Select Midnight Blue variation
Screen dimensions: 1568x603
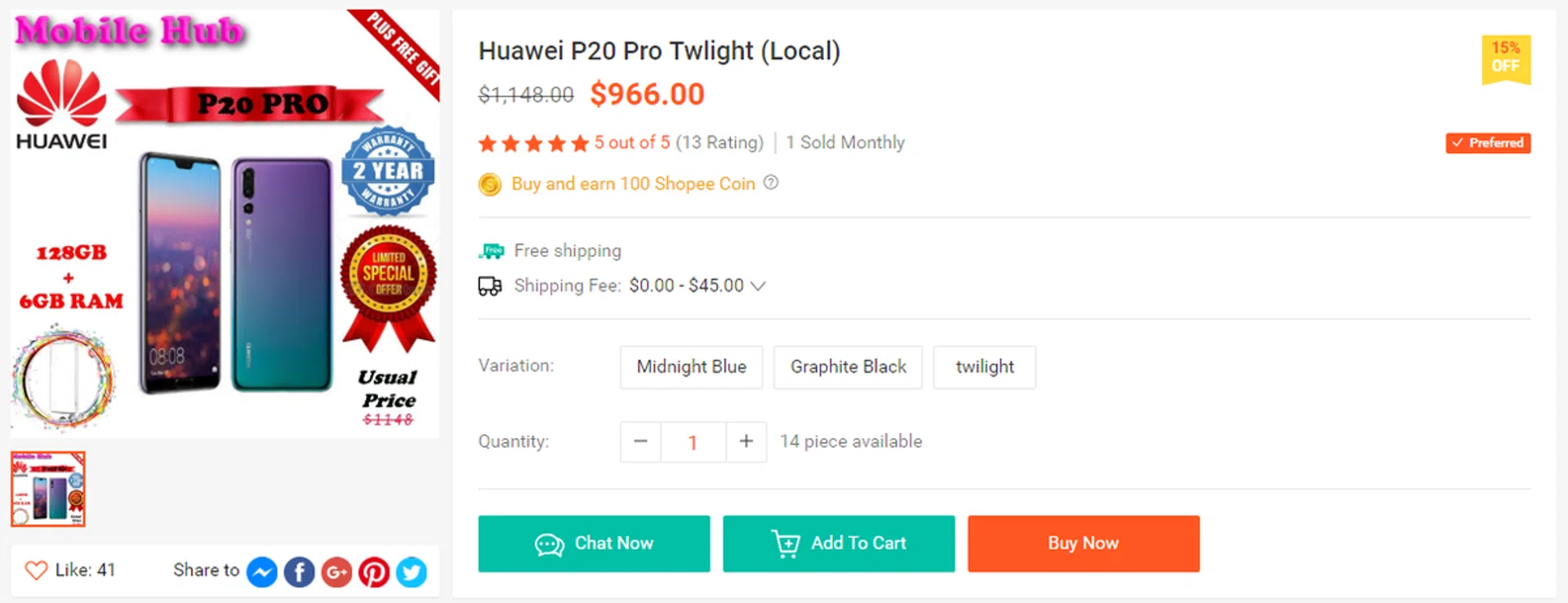click(691, 367)
